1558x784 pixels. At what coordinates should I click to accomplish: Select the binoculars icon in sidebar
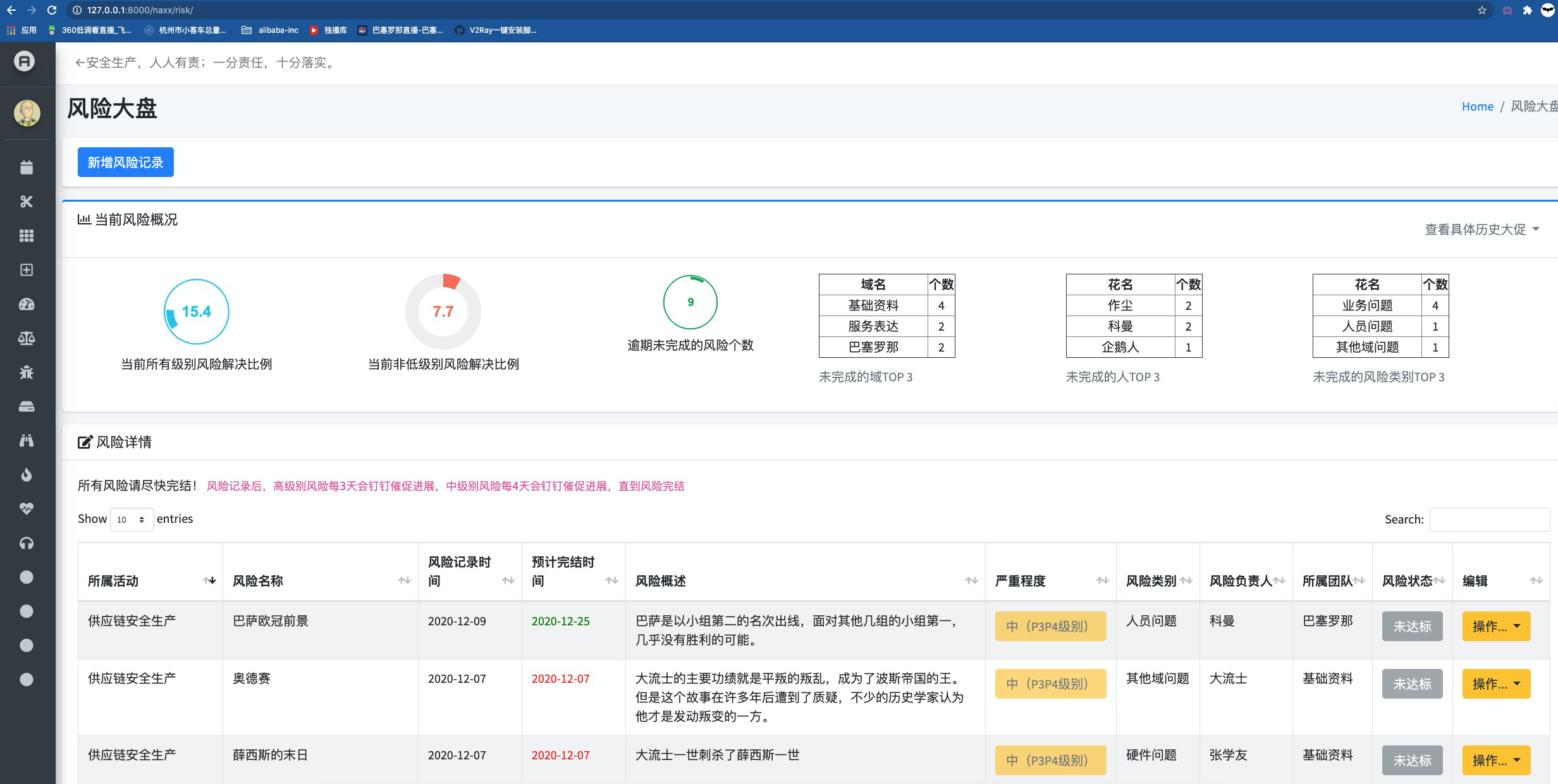tap(27, 441)
